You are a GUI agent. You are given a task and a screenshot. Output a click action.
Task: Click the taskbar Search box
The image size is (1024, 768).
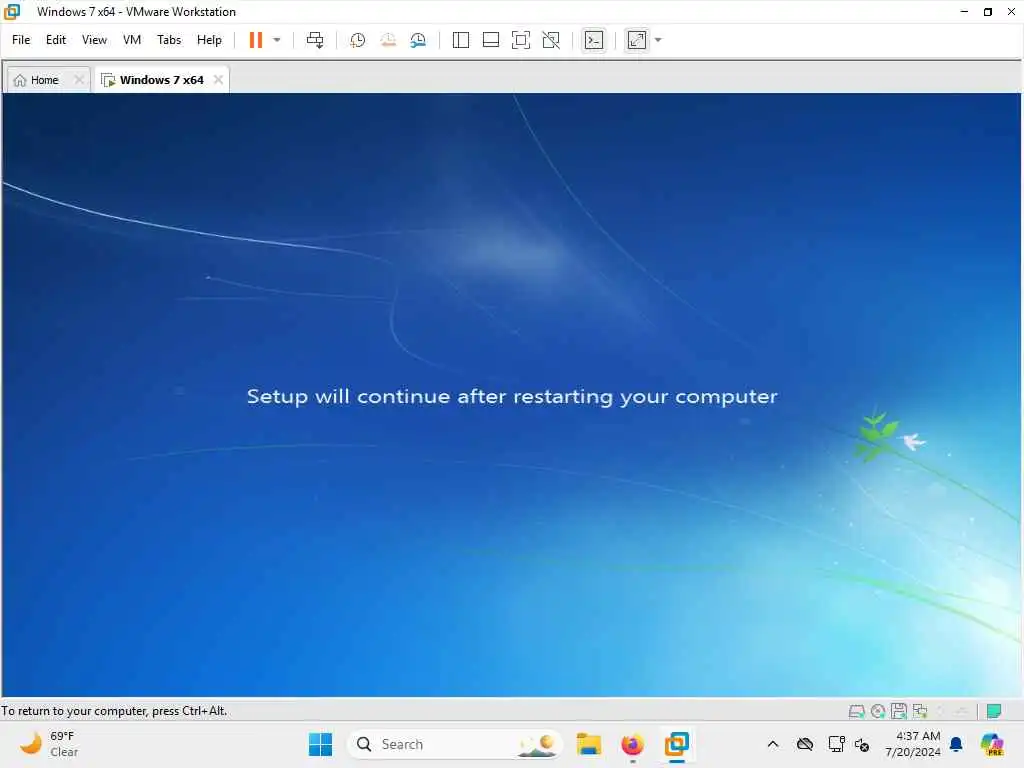(x=454, y=744)
